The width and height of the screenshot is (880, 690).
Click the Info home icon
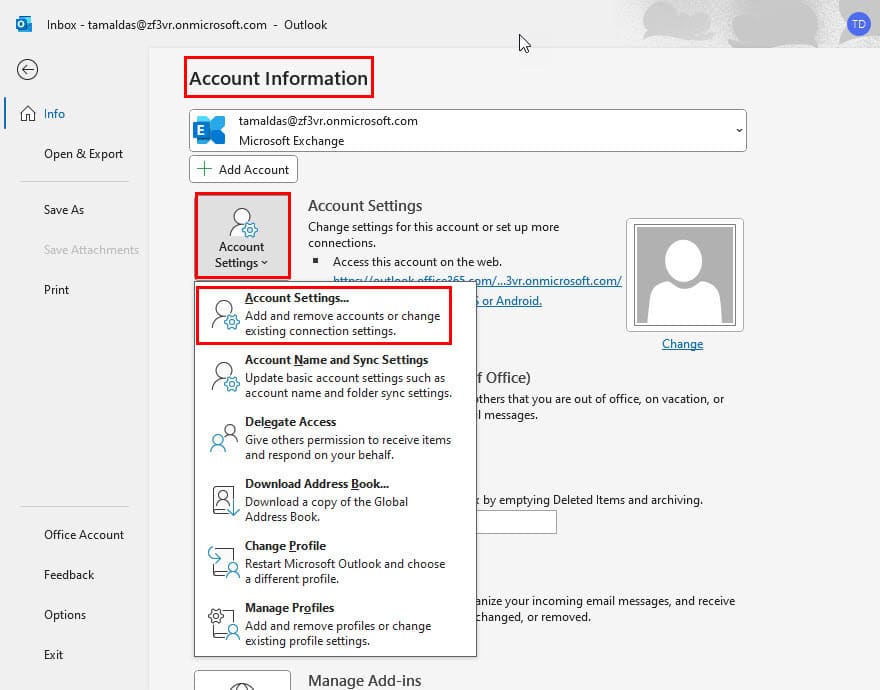[x=28, y=113]
